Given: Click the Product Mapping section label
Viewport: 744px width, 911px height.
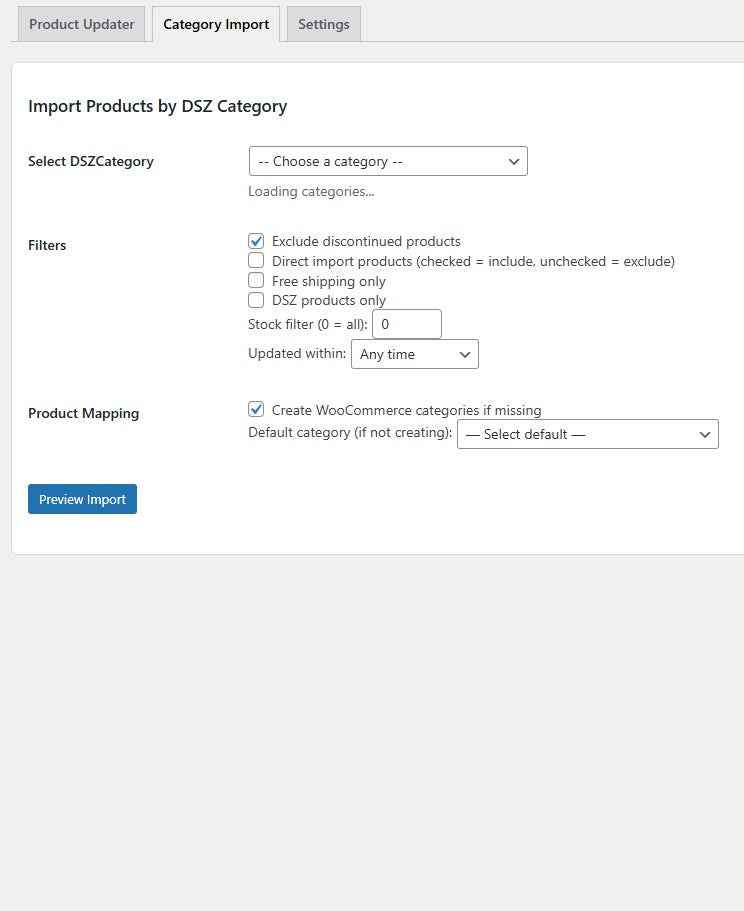Looking at the screenshot, I should [x=83, y=413].
